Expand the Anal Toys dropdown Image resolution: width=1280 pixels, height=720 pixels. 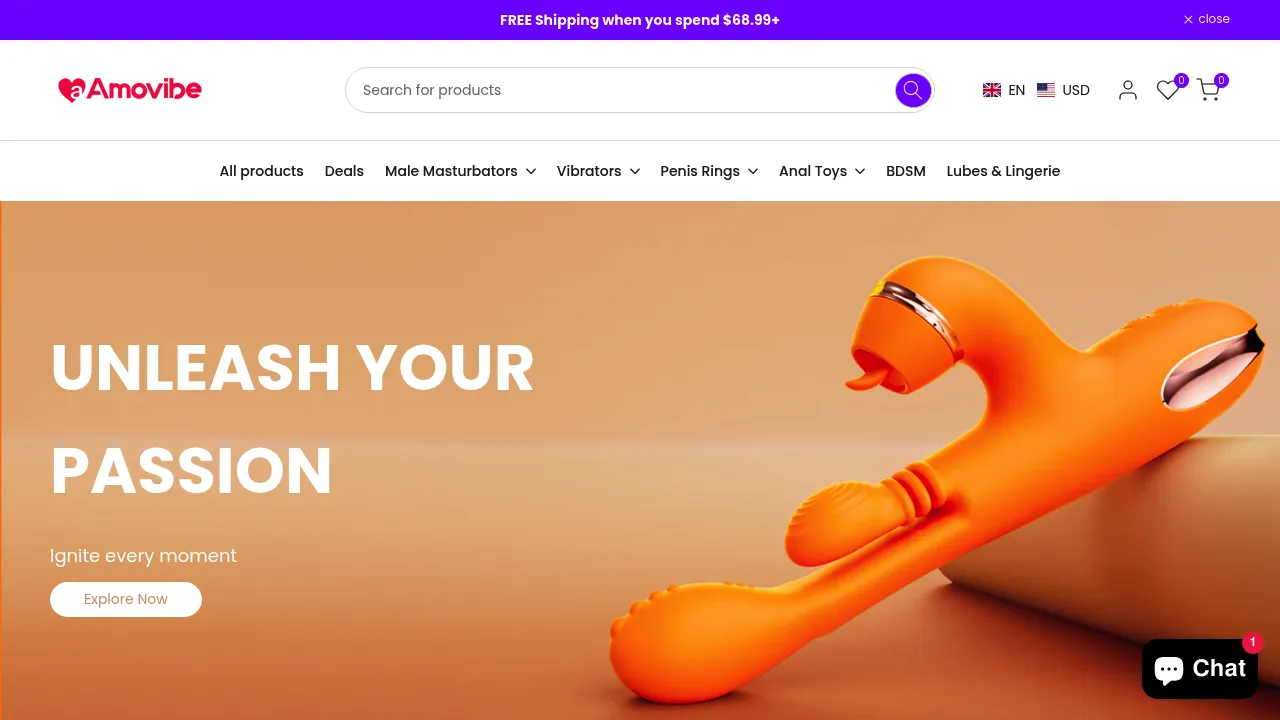[822, 171]
